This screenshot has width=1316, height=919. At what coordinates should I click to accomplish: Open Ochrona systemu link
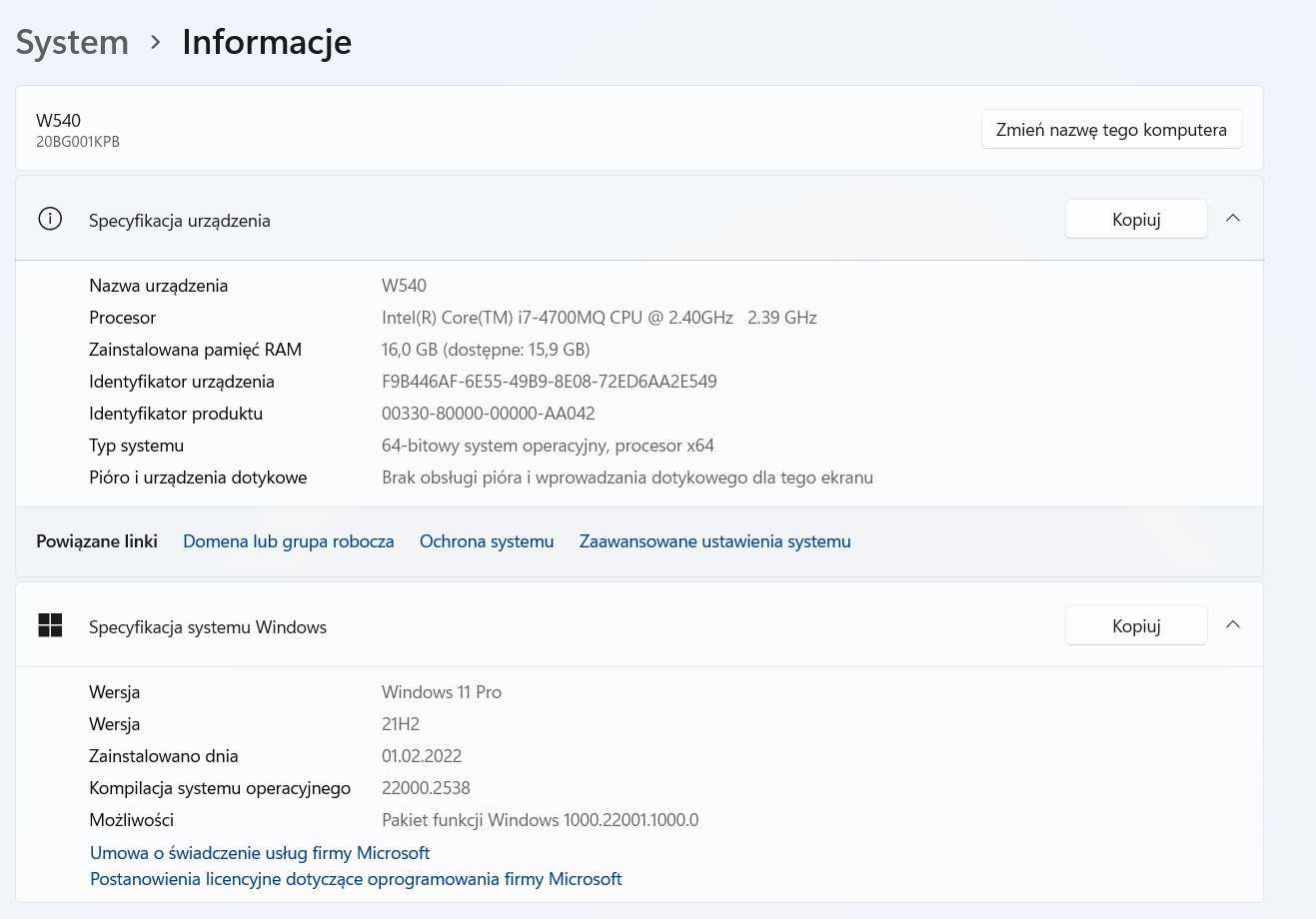tap(487, 541)
